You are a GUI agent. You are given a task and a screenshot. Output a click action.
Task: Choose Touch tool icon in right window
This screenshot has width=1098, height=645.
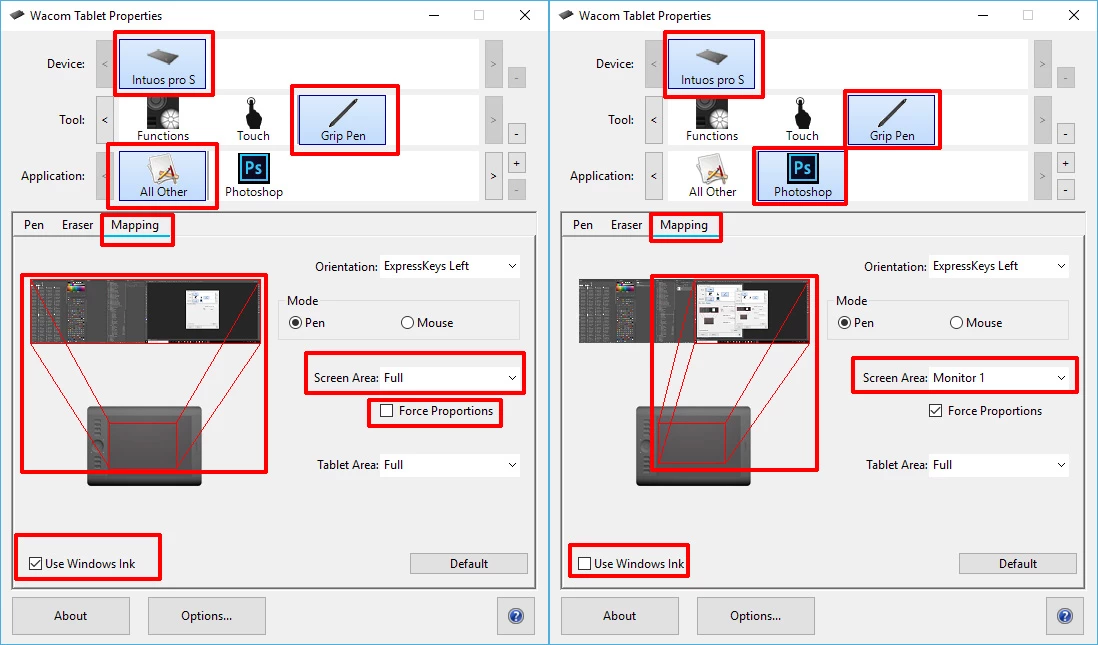click(x=802, y=119)
